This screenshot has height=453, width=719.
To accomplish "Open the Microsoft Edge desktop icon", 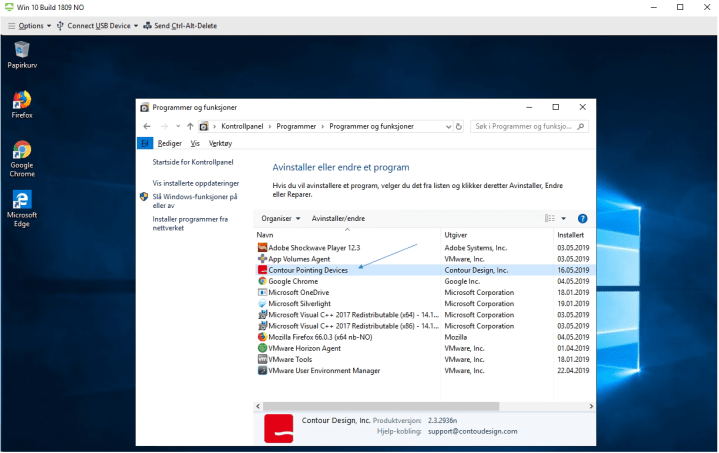I will tap(21, 202).
